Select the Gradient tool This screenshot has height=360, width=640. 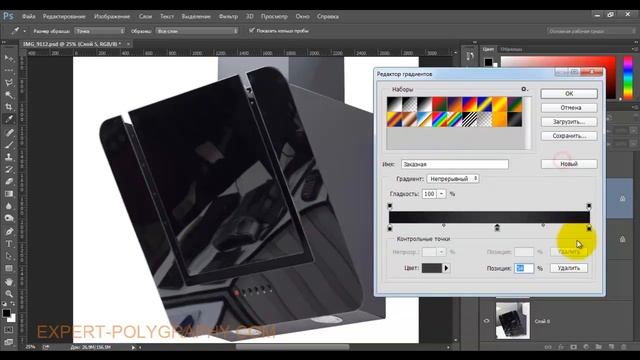[9, 194]
